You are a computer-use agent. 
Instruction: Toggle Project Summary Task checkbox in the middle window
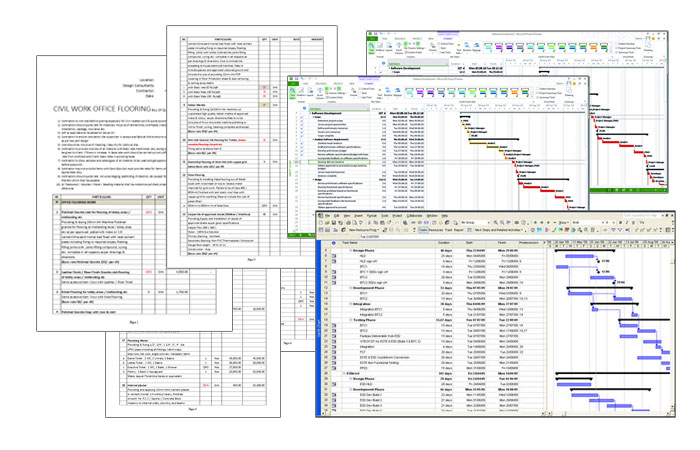tap(538, 93)
